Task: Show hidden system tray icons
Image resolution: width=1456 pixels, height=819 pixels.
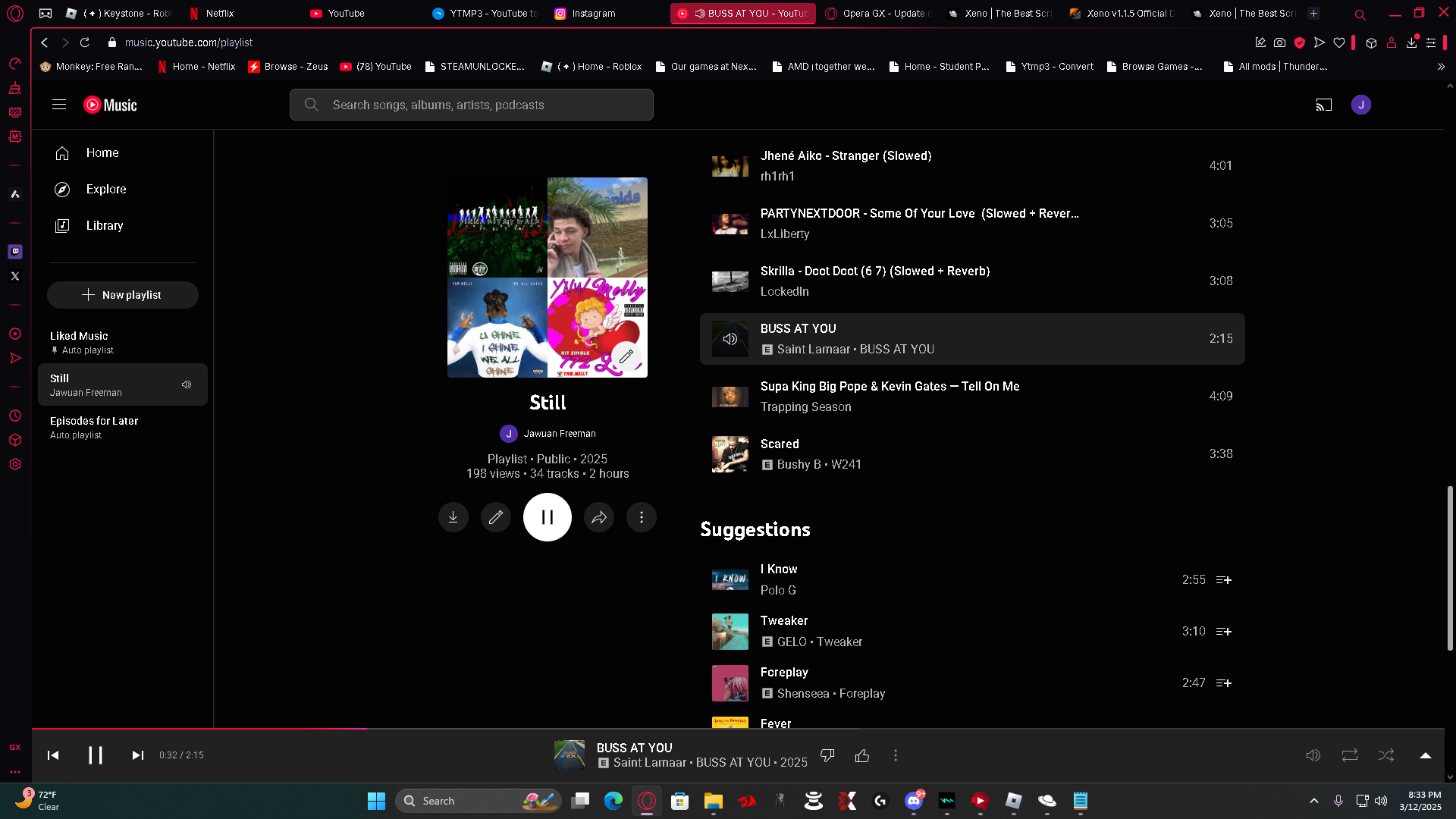Action: 1314,801
